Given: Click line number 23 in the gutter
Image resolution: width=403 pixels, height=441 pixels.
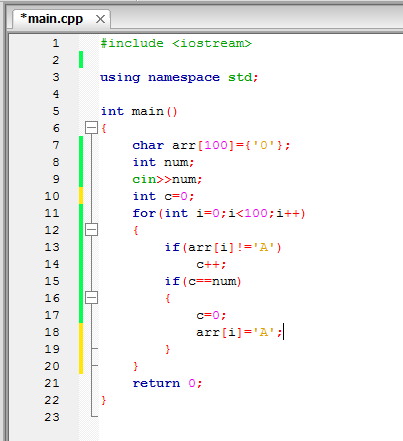Looking at the screenshot, I should coord(52,417).
